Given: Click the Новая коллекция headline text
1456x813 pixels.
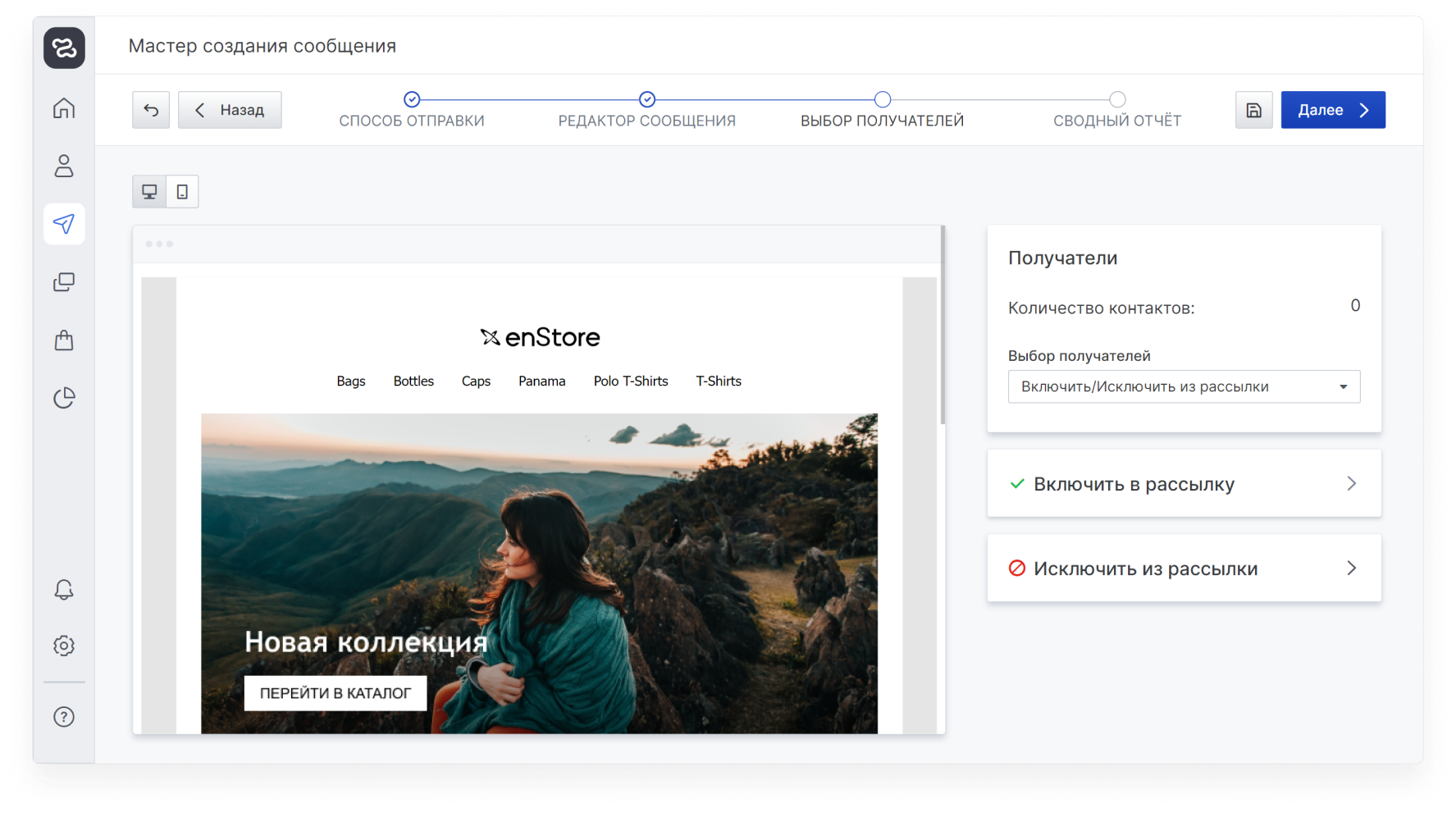Looking at the screenshot, I should [x=366, y=642].
